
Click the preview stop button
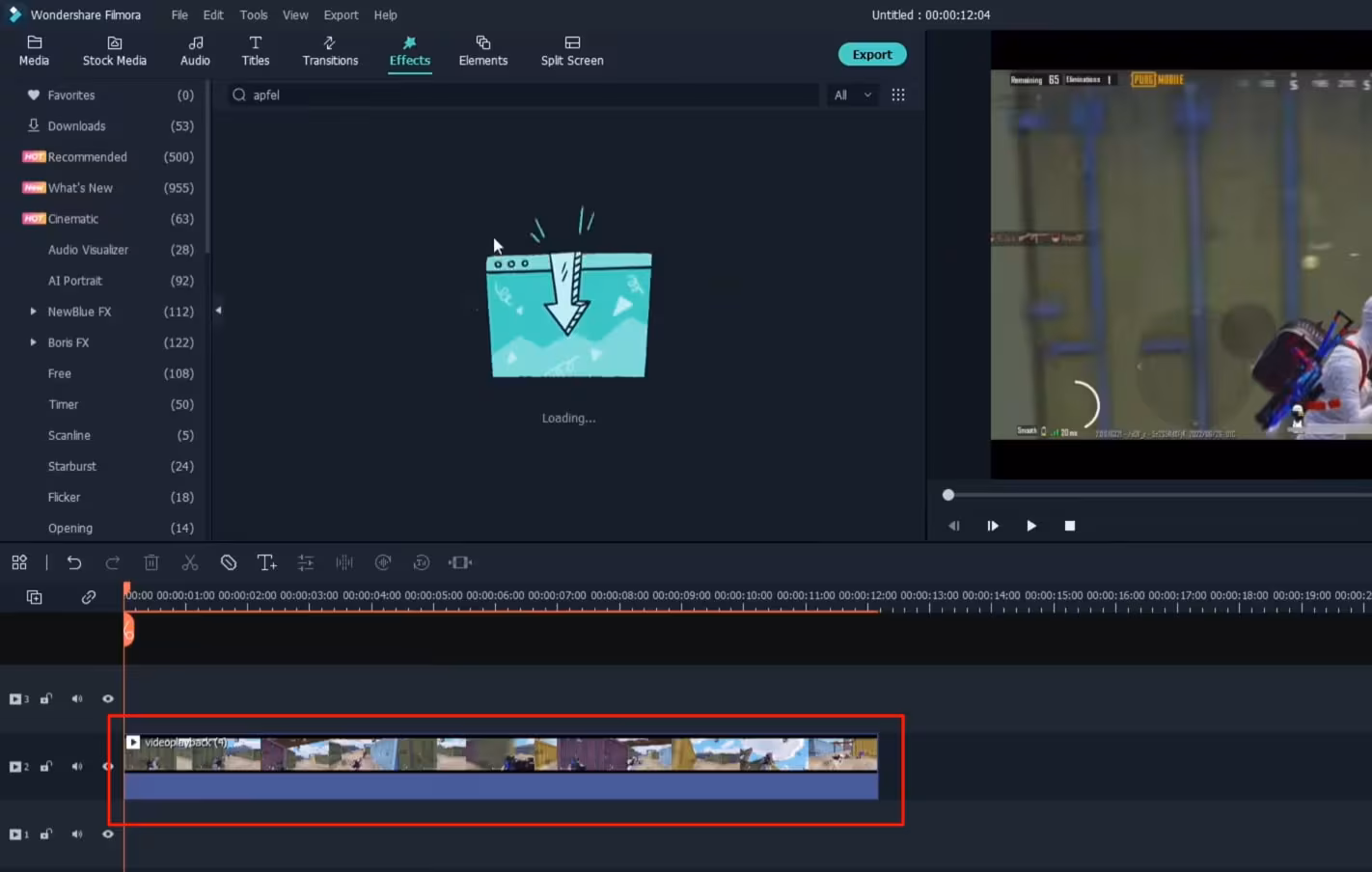(x=1070, y=526)
